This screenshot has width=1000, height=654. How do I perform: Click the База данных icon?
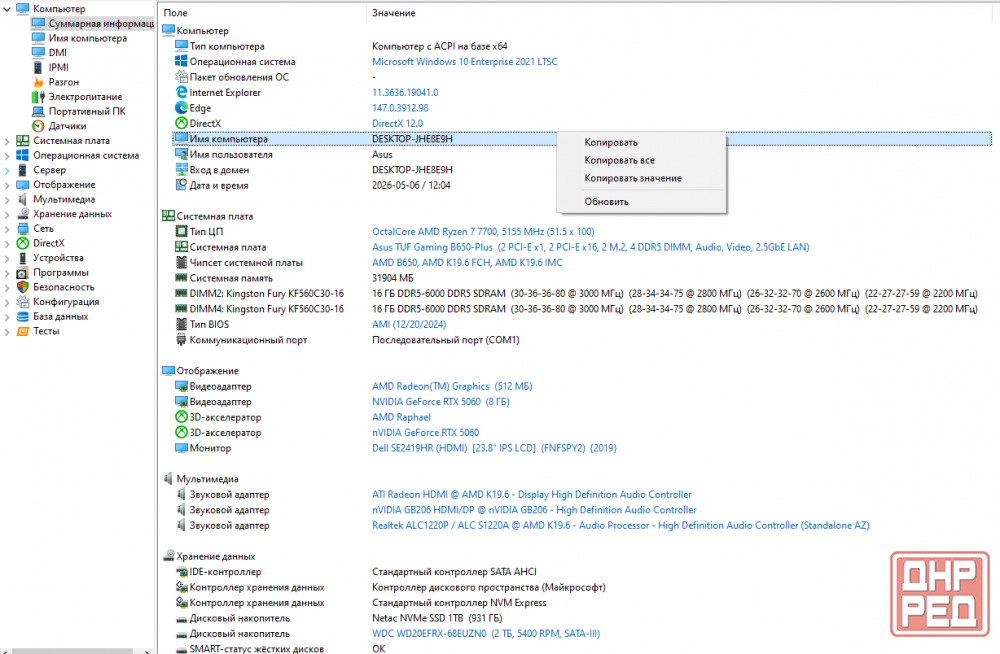pyautogui.click(x=23, y=316)
